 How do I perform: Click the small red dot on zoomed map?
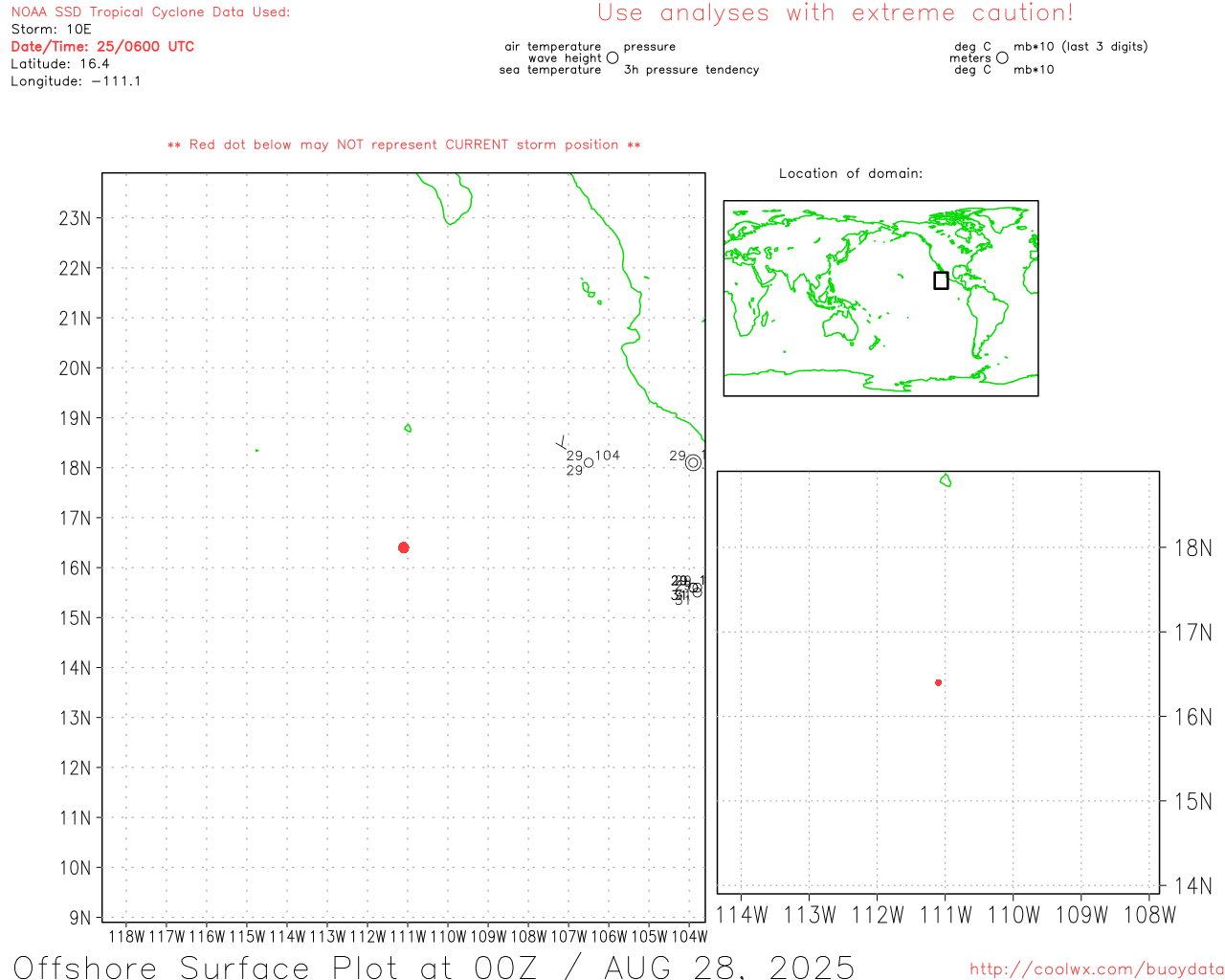coord(938,682)
